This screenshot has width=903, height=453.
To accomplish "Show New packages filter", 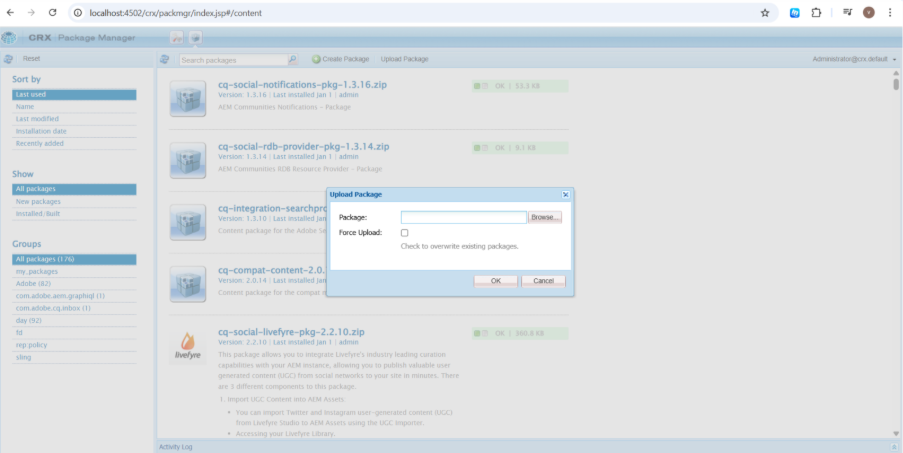I will [x=74, y=201].
